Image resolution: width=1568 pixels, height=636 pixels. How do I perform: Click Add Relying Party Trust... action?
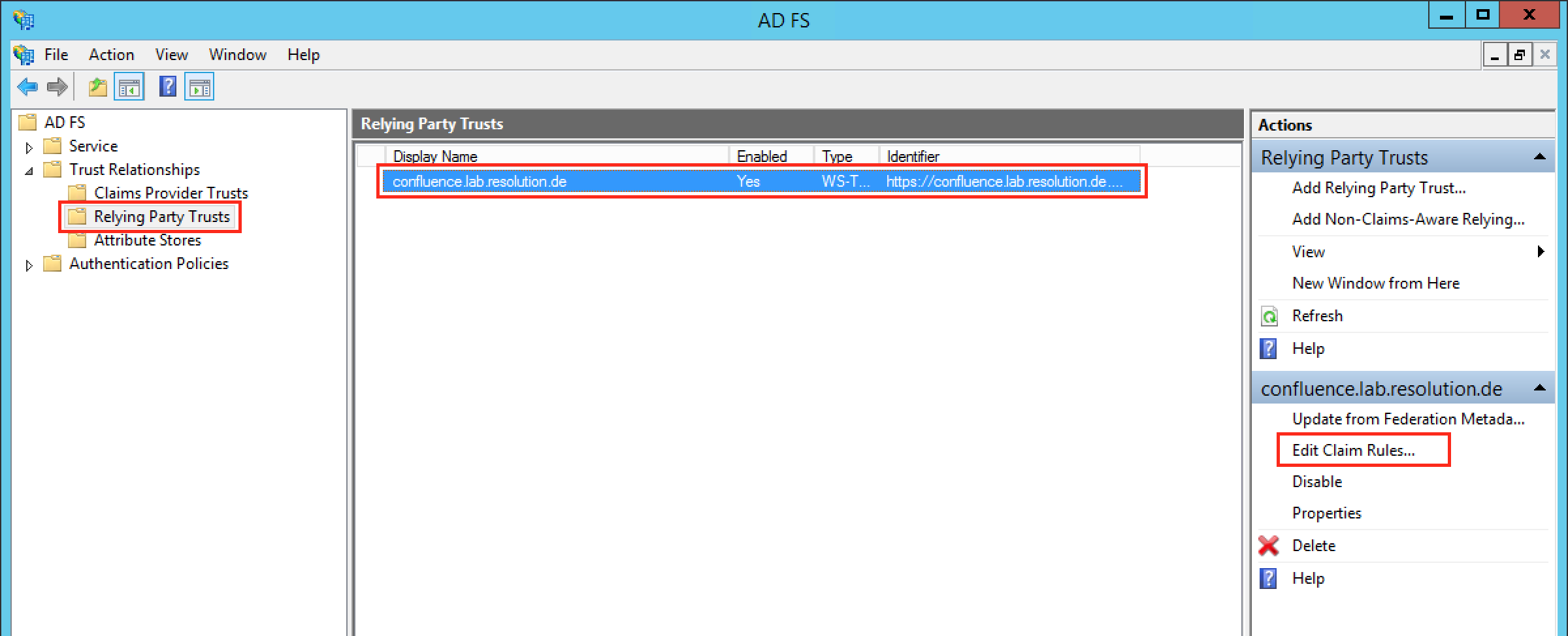(1379, 188)
